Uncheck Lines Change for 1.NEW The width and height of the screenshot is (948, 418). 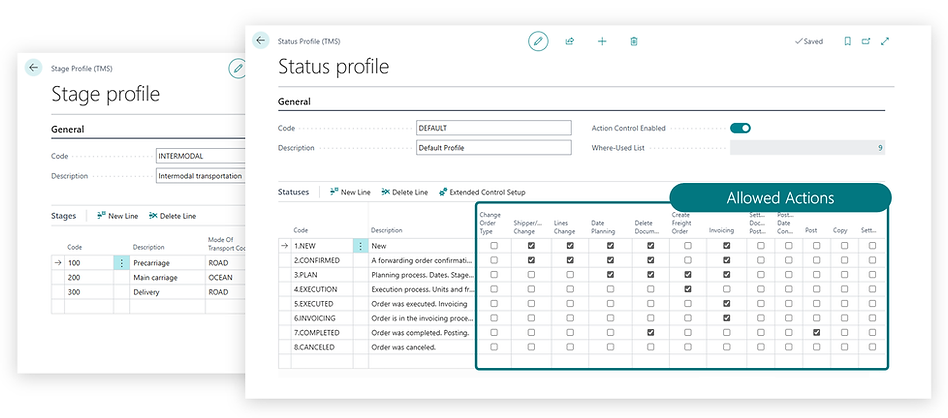[x=570, y=246]
